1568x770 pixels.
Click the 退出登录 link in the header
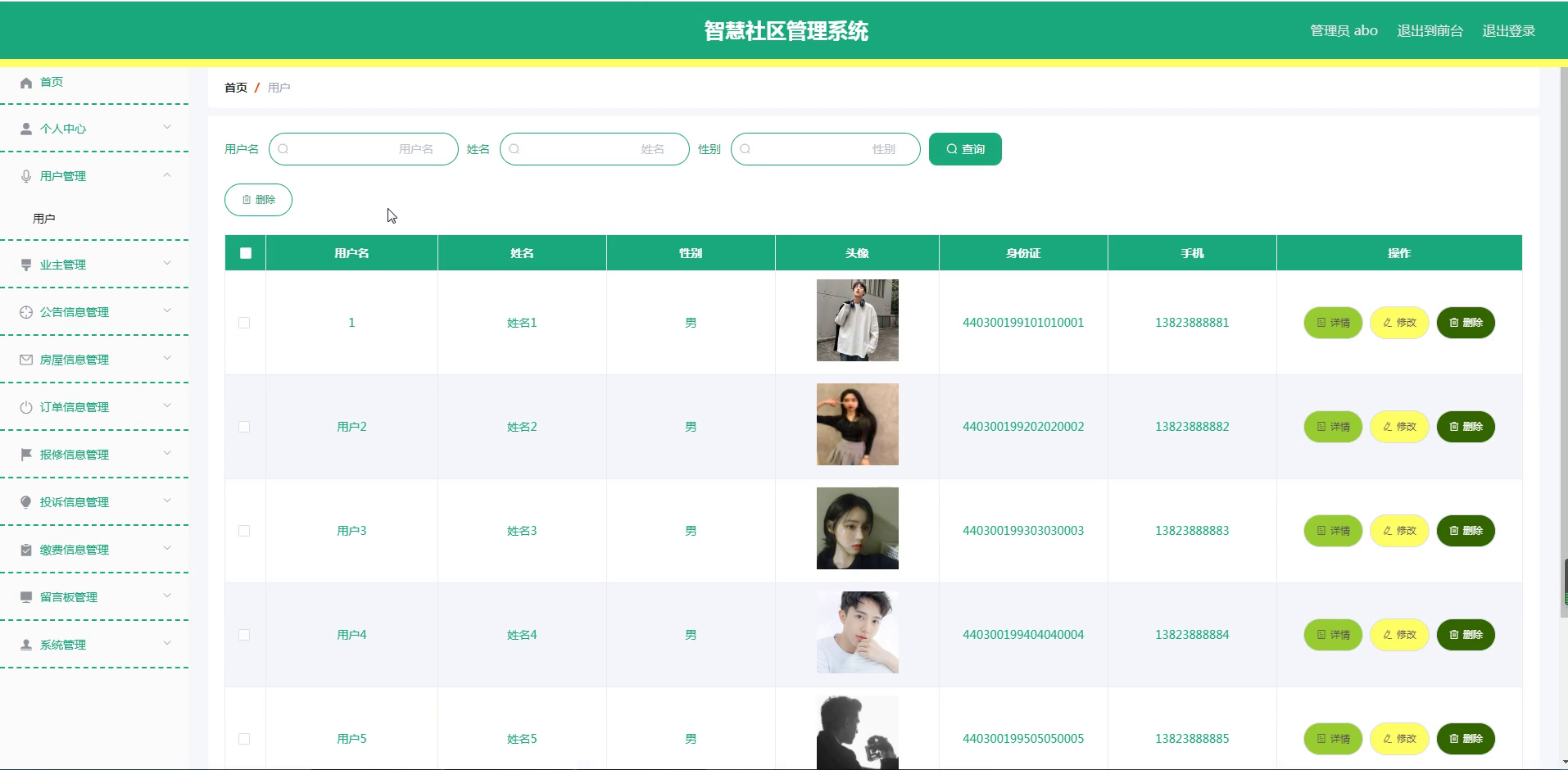coord(1508,31)
